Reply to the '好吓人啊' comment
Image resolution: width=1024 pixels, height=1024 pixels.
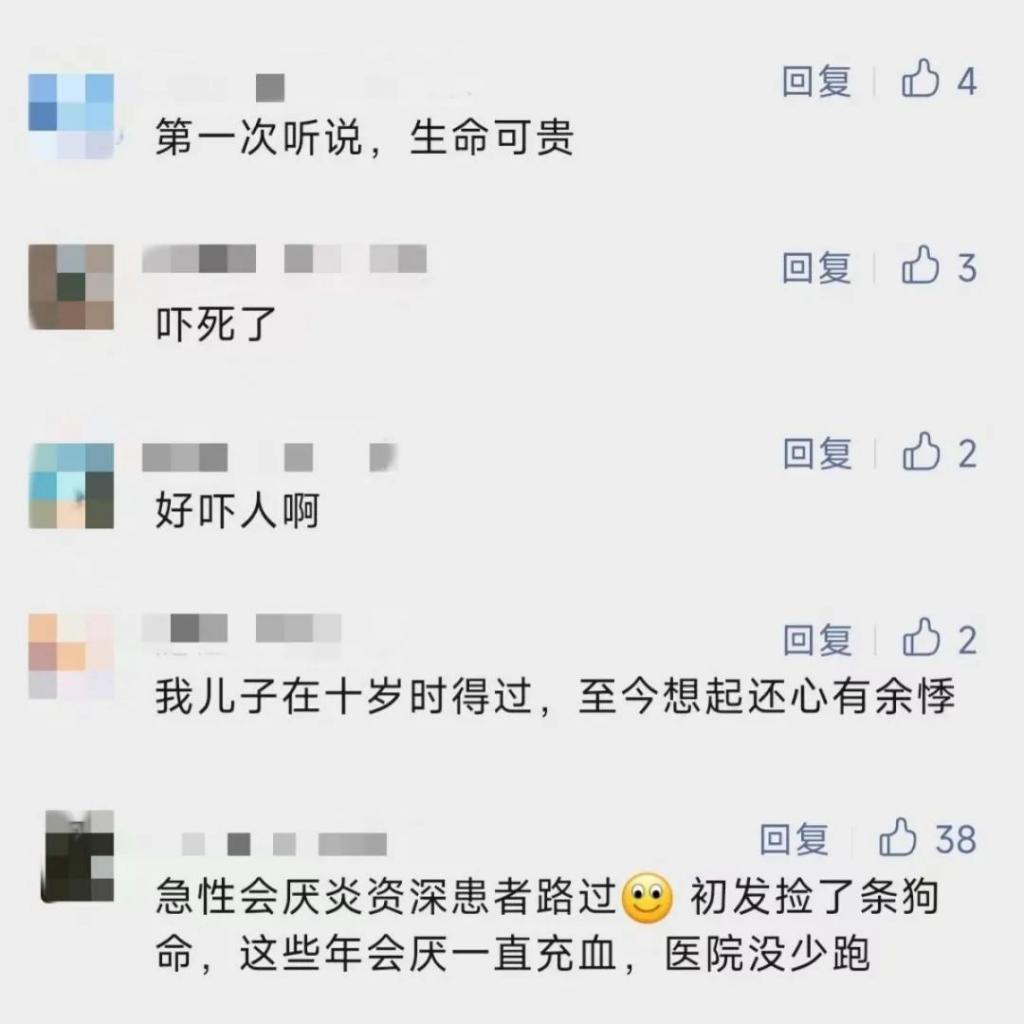818,454
